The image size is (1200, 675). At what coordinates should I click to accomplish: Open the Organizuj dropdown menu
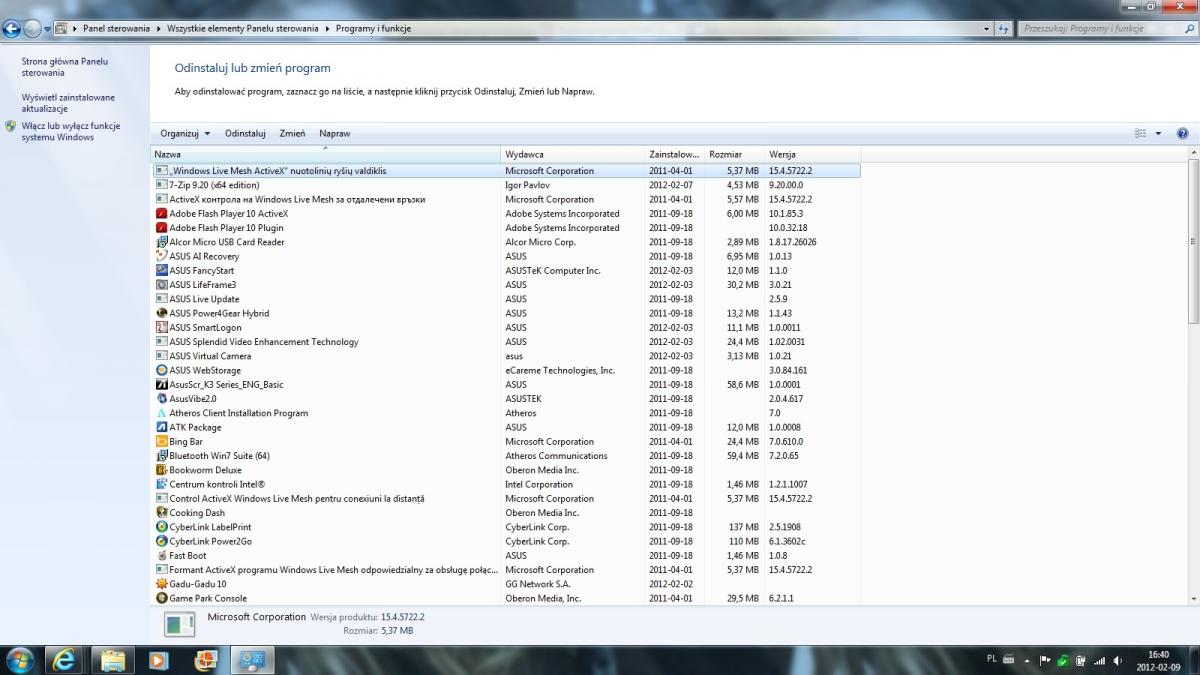click(x=185, y=133)
